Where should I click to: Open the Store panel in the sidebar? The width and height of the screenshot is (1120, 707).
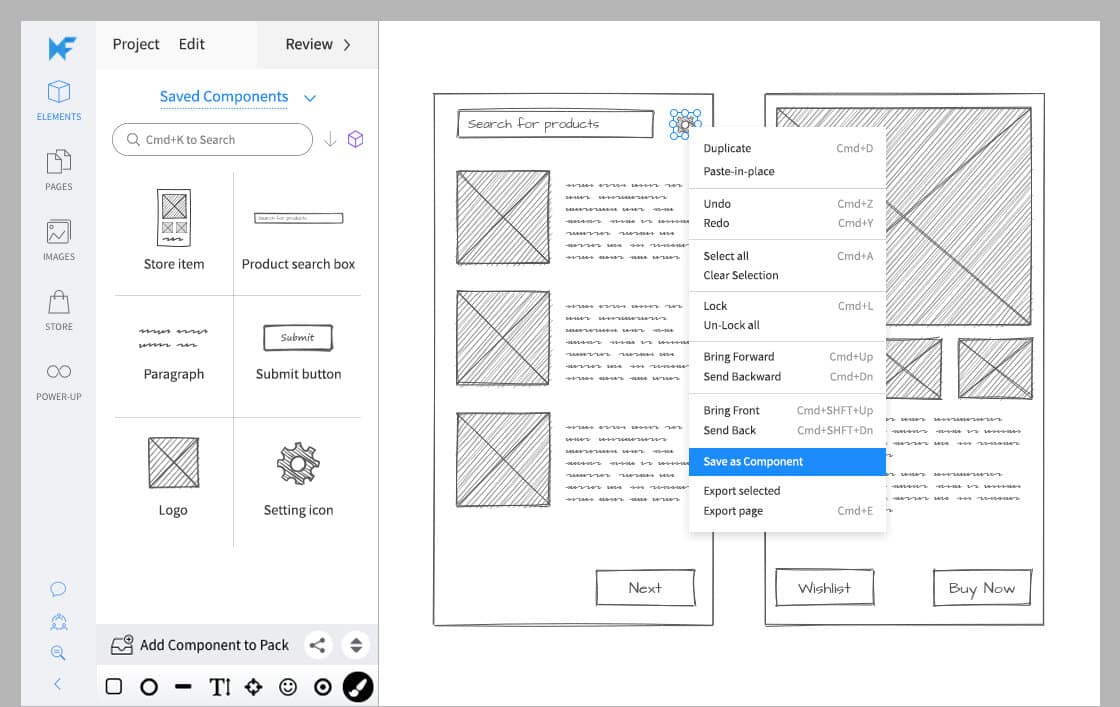pyautogui.click(x=58, y=305)
